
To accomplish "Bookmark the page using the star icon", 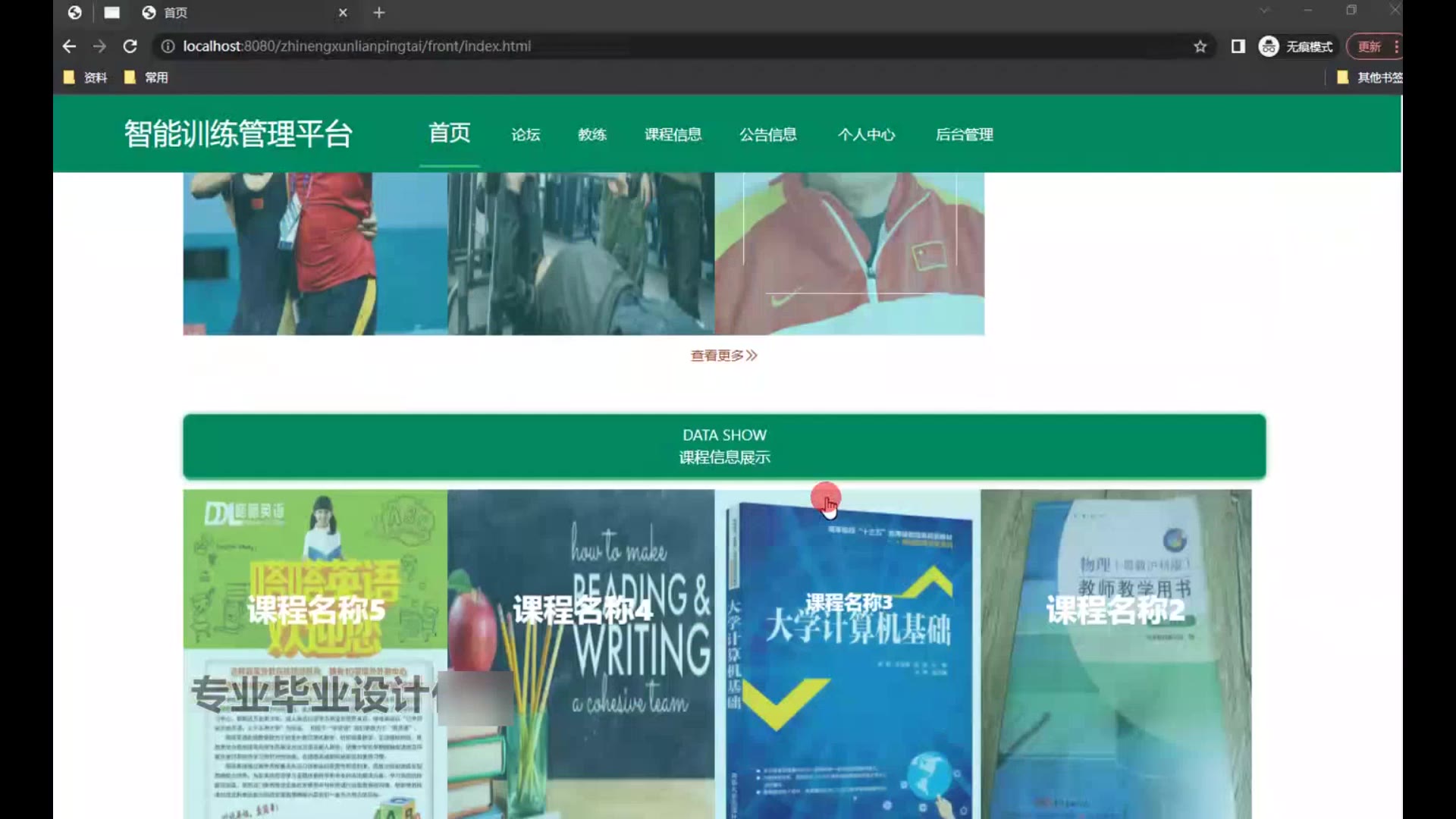I will click(x=1200, y=46).
